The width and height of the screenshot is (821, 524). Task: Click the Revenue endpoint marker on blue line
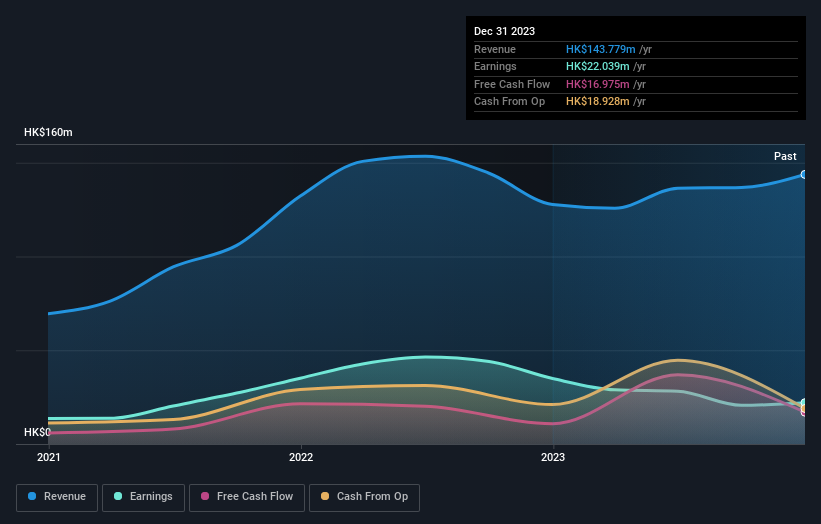coord(804,174)
